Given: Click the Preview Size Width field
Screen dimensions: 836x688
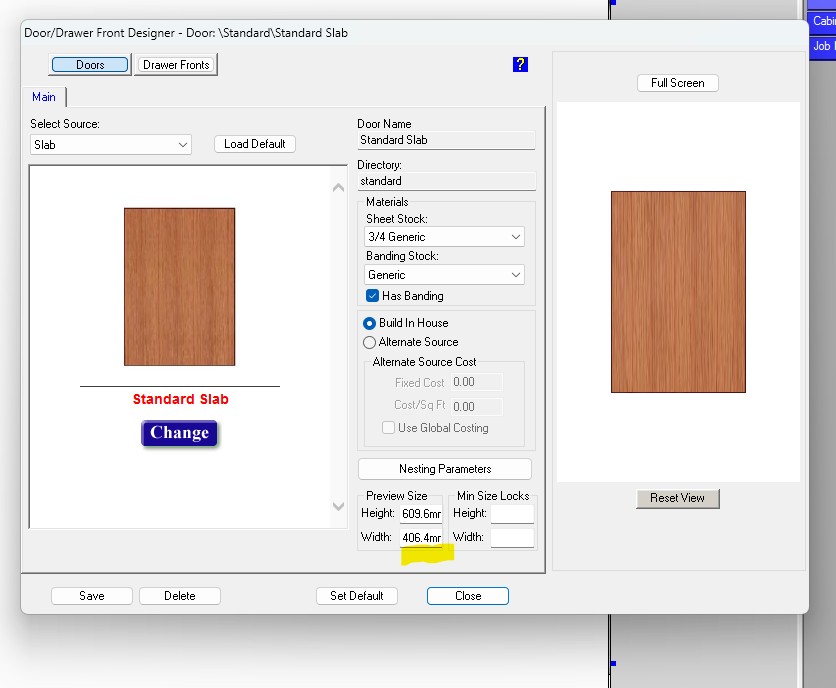Looking at the screenshot, I should pyautogui.click(x=420, y=538).
